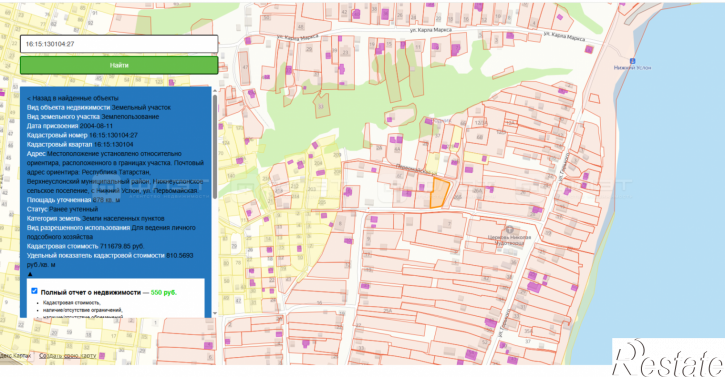Click the Яндекс Карты attribution at the bottom-left
Screen dimensions: 725x377
[16, 355]
